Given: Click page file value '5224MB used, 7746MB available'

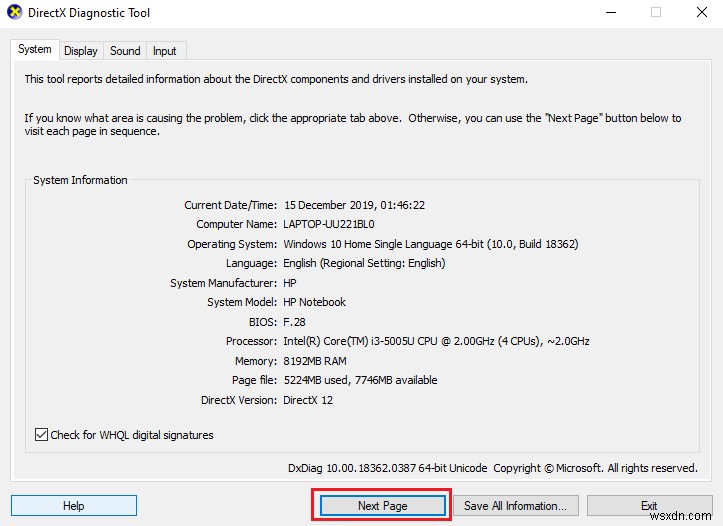Looking at the screenshot, I should 361,380.
